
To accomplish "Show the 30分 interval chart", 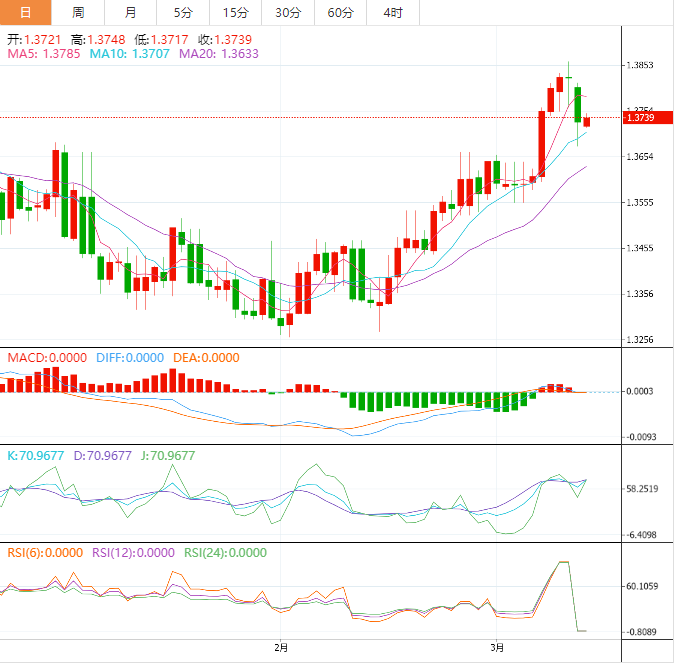I will [x=288, y=13].
